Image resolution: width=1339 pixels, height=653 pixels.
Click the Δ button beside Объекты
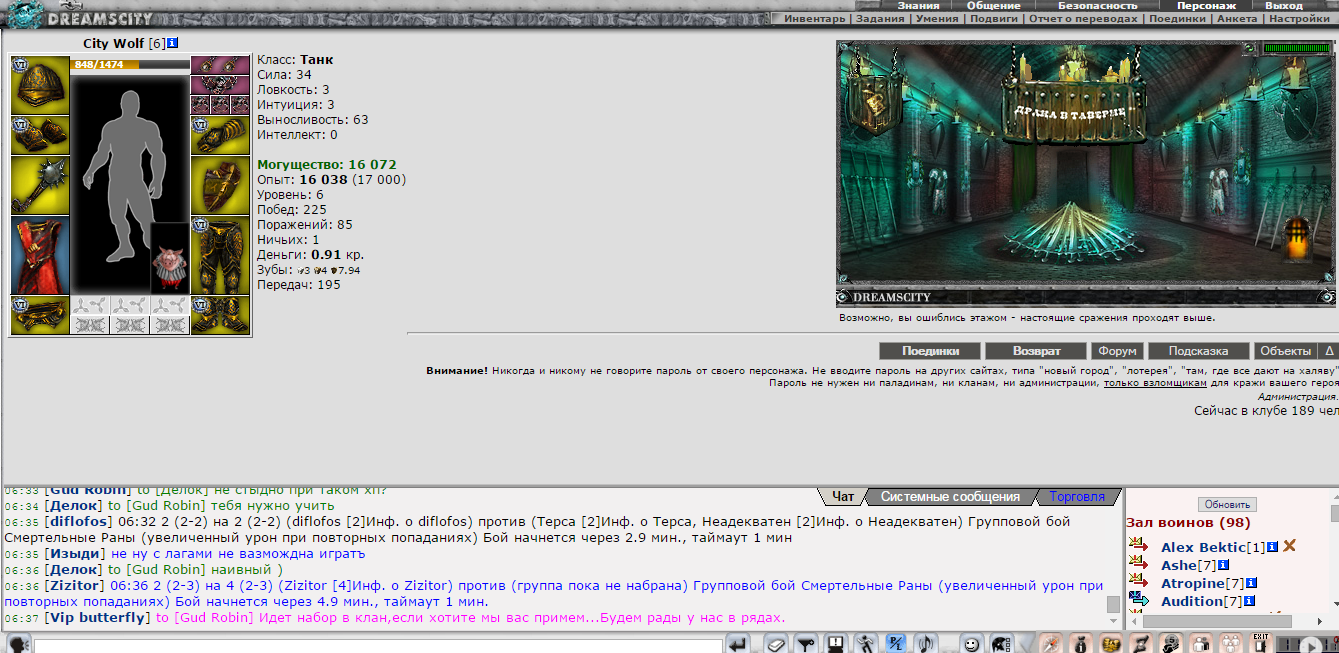(x=1329, y=351)
